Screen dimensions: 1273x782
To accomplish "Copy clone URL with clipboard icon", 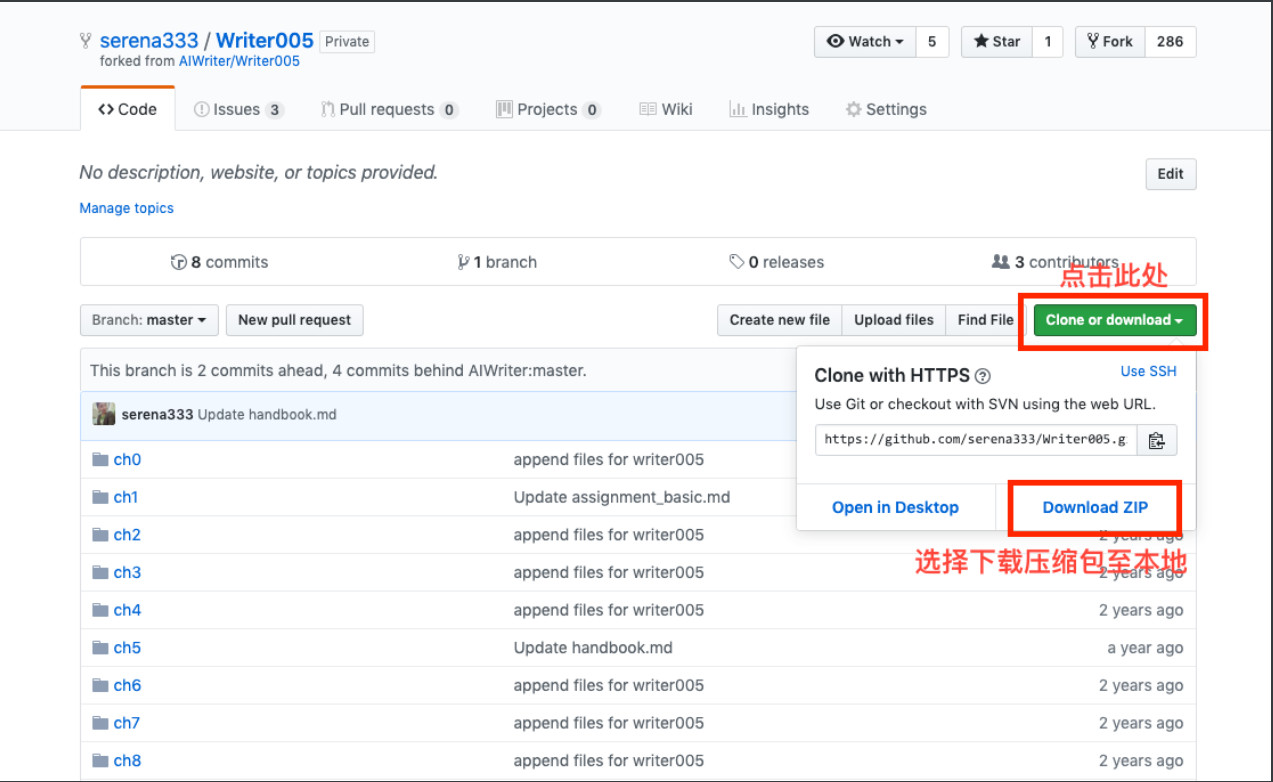I will (1157, 440).
